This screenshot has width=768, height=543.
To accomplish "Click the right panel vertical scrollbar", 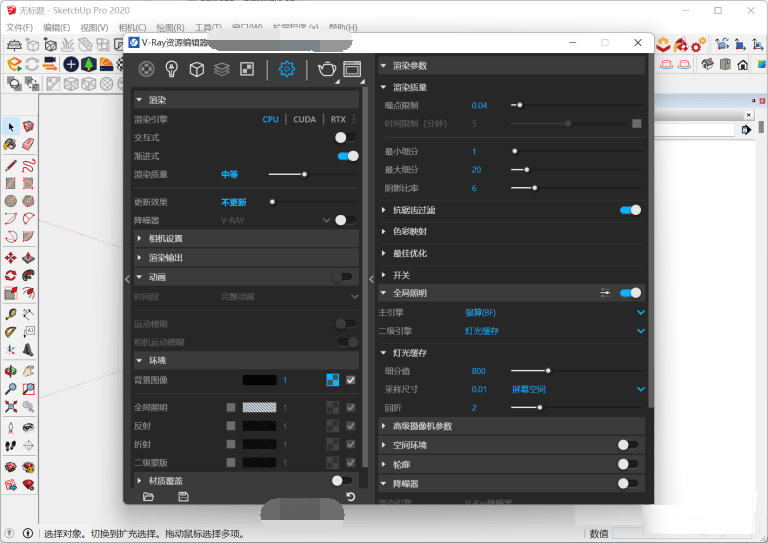I will coord(650,230).
